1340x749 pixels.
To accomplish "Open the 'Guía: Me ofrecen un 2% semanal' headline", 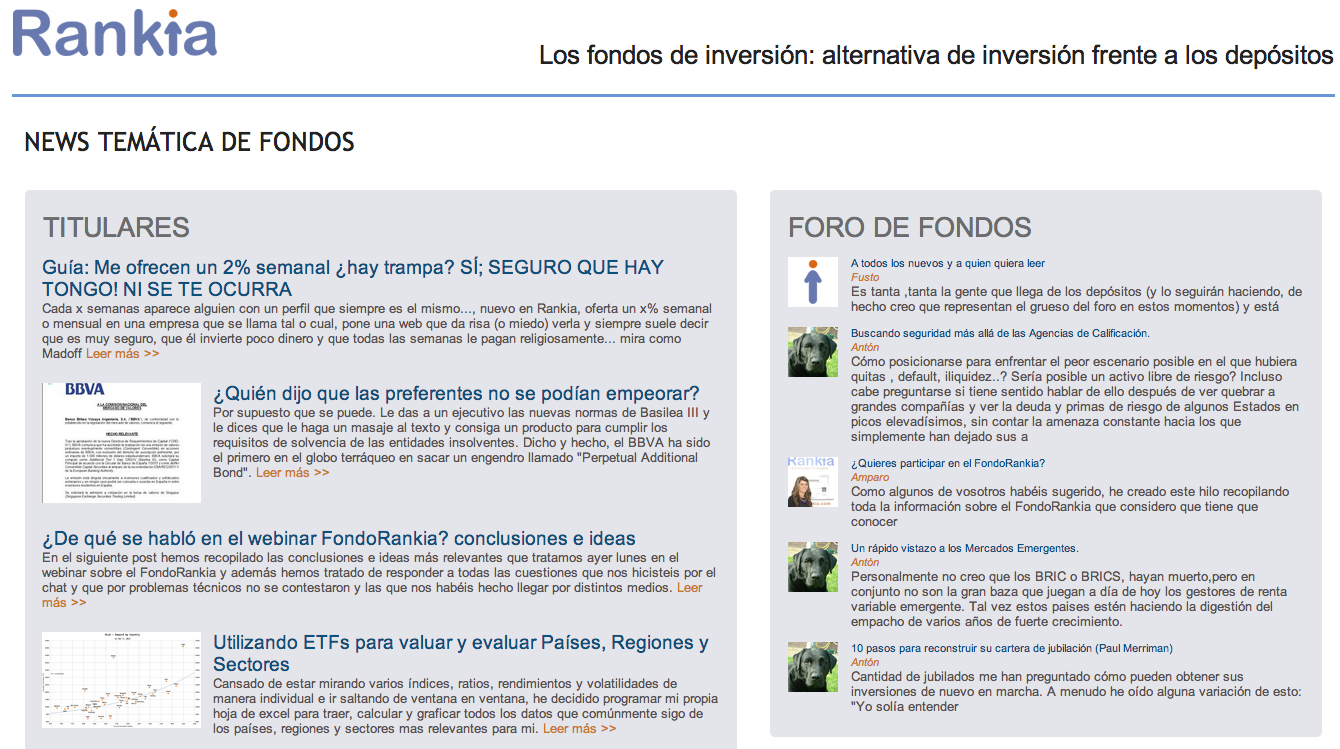I will tap(352, 278).
